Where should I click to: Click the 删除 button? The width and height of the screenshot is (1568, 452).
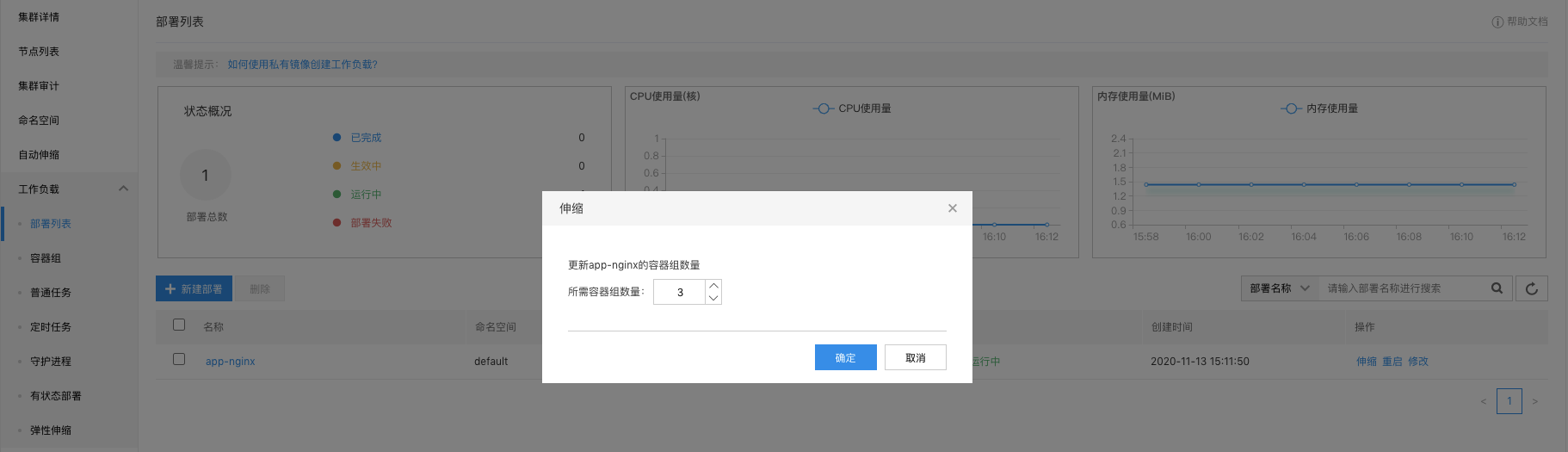[x=260, y=289]
